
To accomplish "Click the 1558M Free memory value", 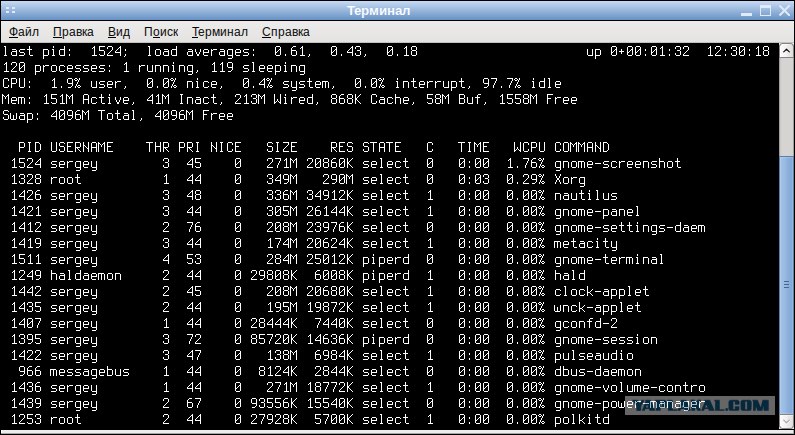I will pyautogui.click(x=537, y=100).
